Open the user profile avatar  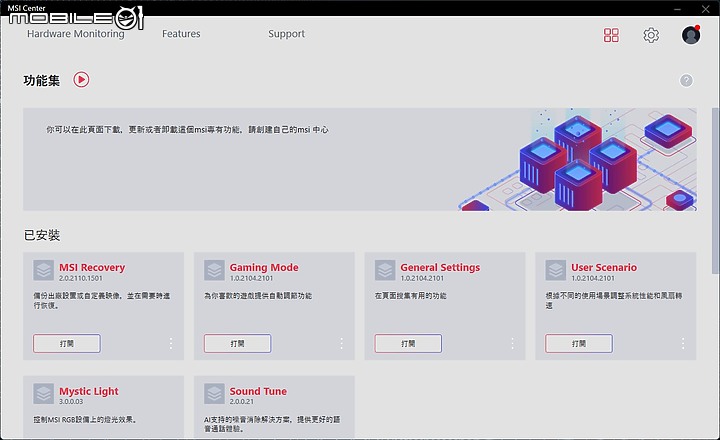(691, 35)
